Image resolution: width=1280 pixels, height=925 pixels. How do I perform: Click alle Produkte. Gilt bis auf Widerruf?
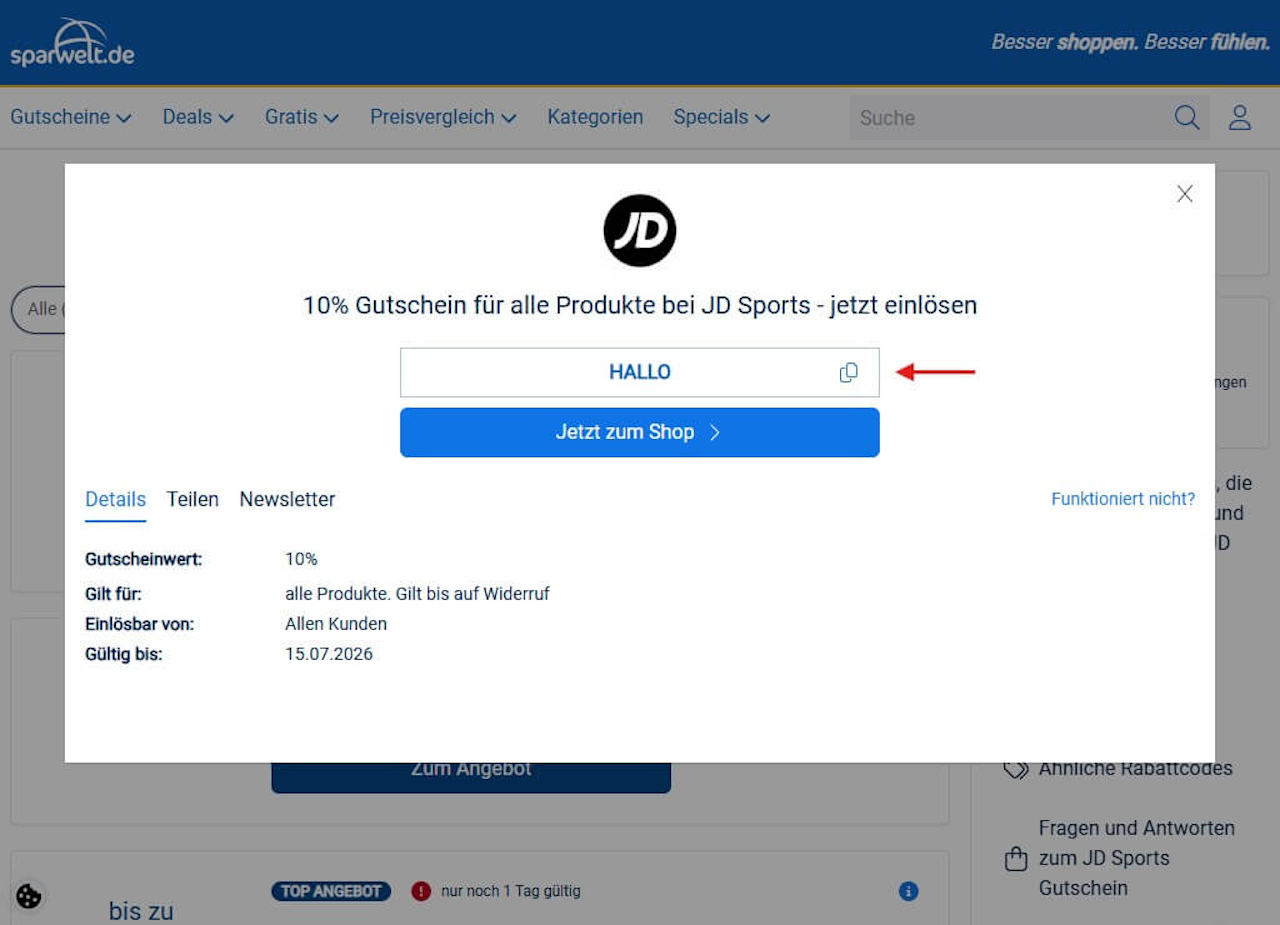coord(417,594)
